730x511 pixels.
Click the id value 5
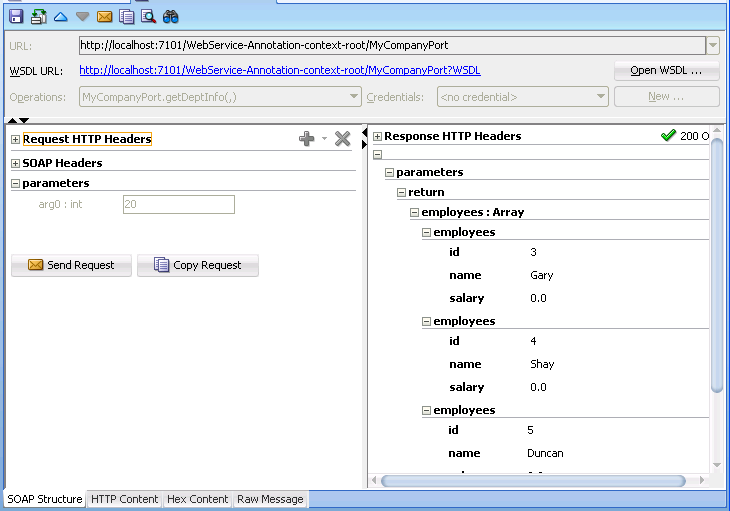530,430
